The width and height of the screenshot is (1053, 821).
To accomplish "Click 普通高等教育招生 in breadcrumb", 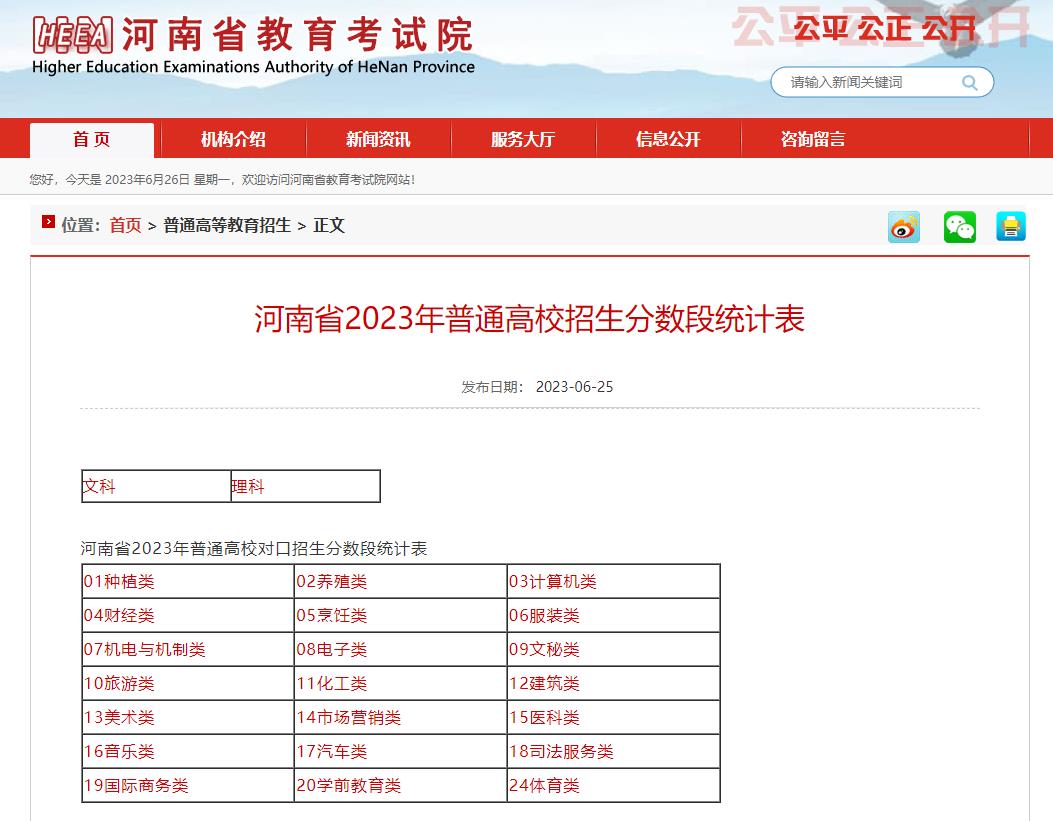I will coord(227,226).
